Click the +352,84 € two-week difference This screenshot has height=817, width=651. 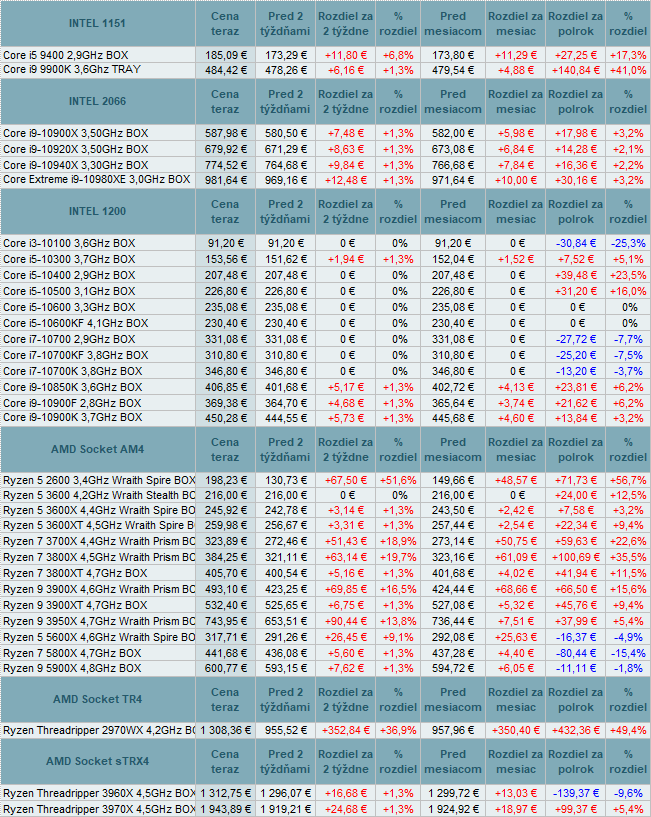(x=346, y=731)
